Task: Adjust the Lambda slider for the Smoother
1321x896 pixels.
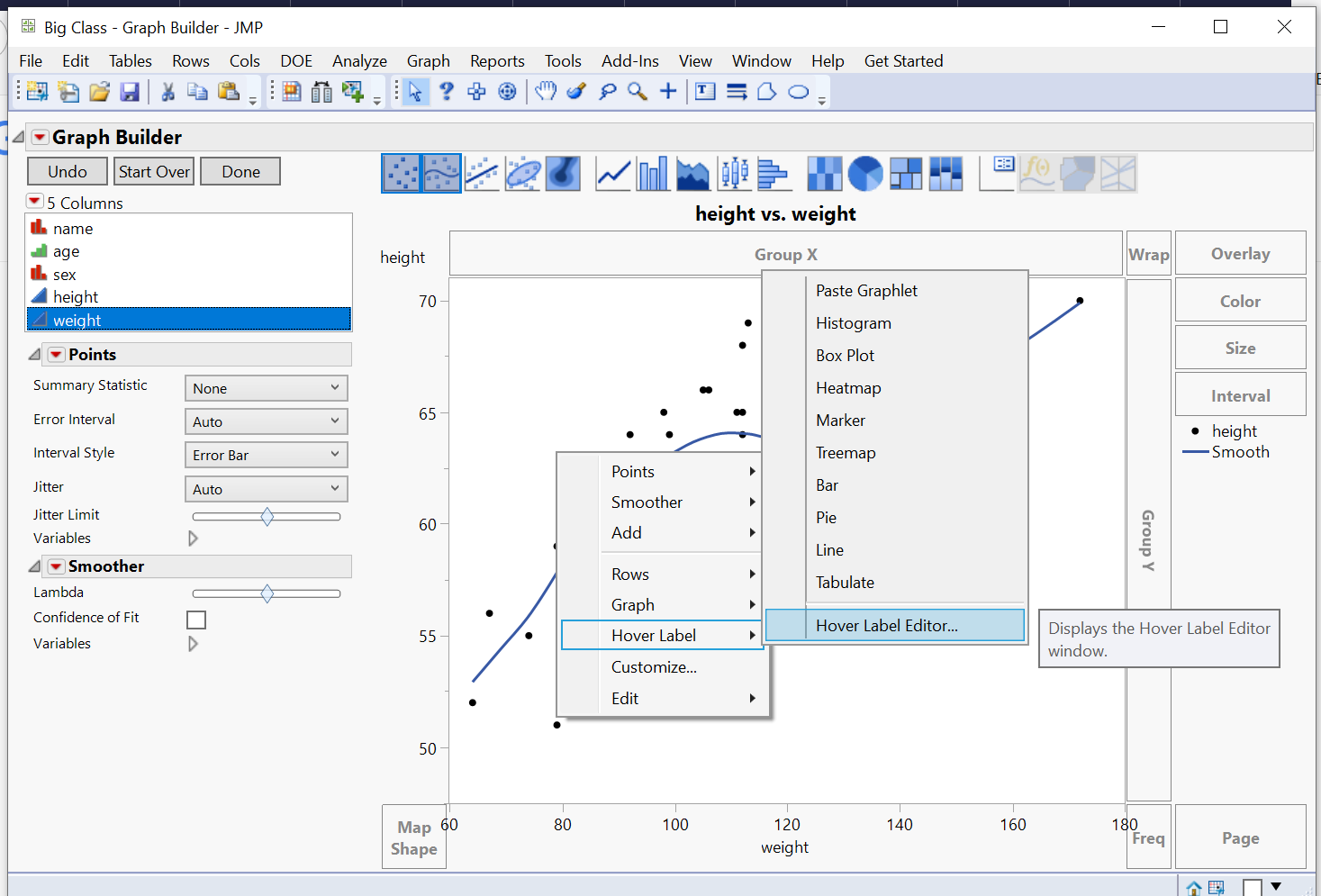Action: 267,593
